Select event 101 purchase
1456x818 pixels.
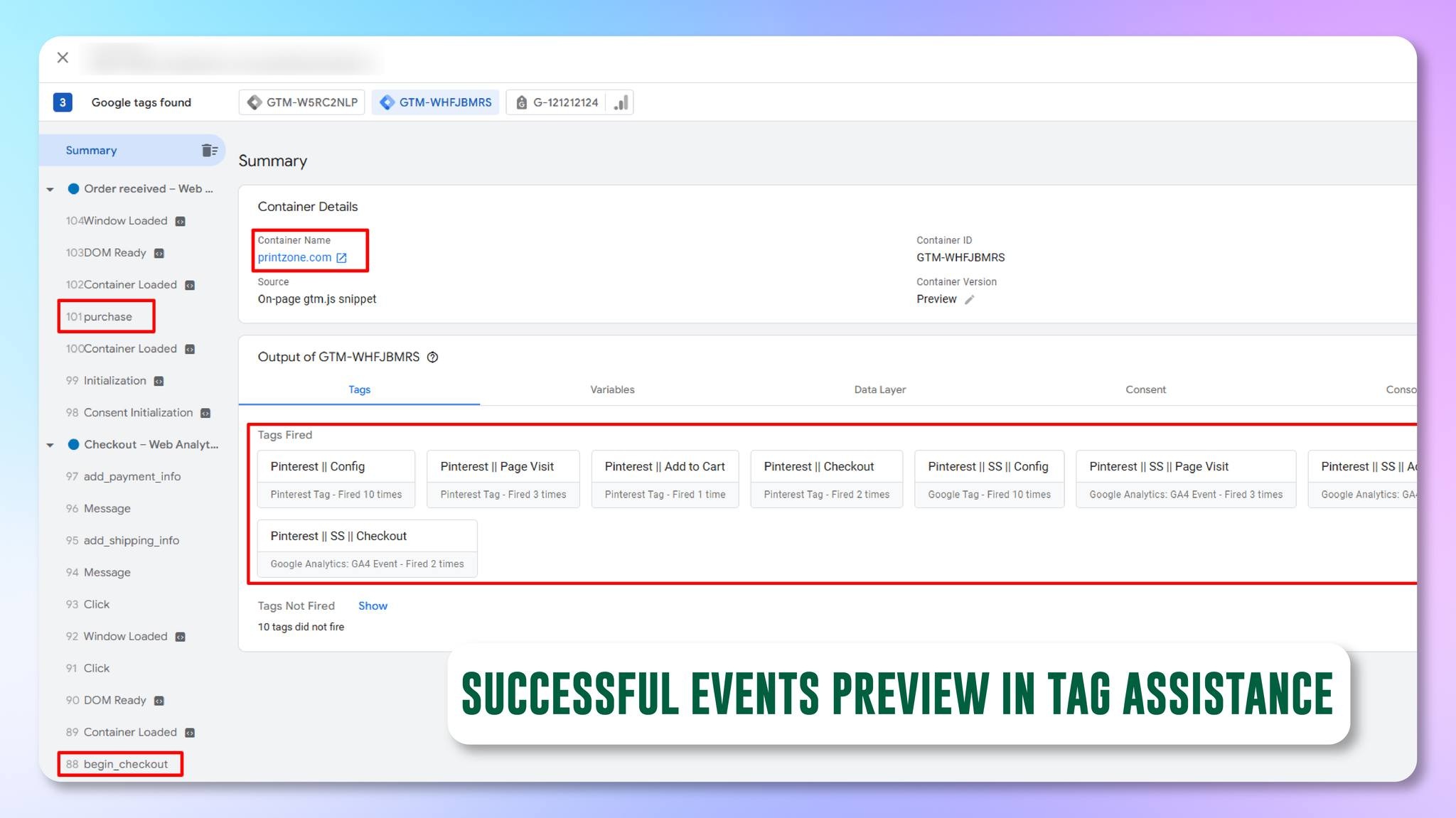pos(99,317)
